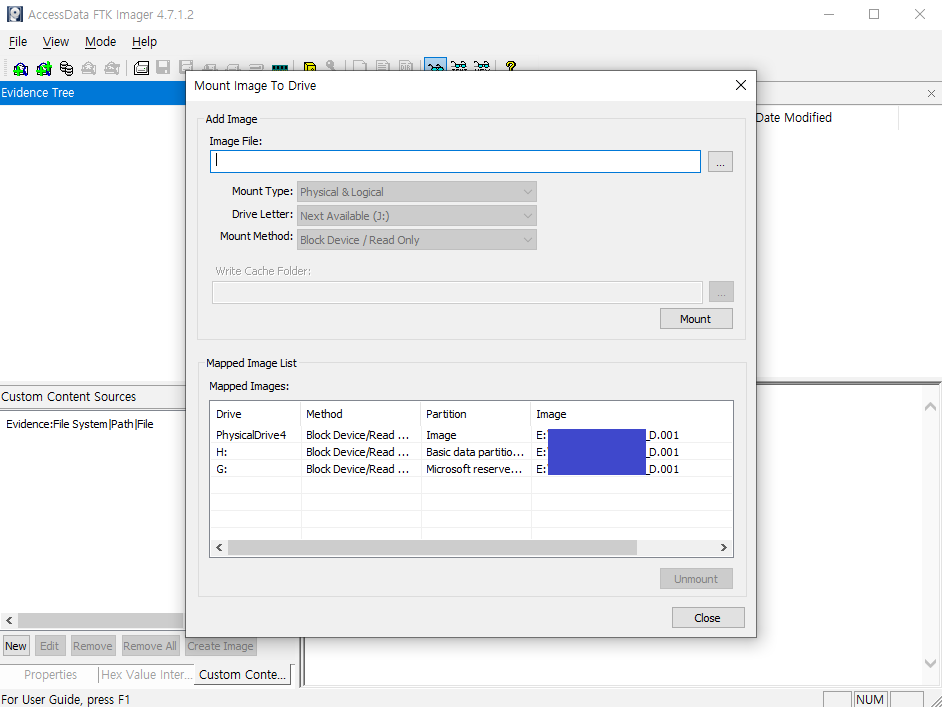
Task: Select the G: drive mapped image row
Action: point(471,469)
